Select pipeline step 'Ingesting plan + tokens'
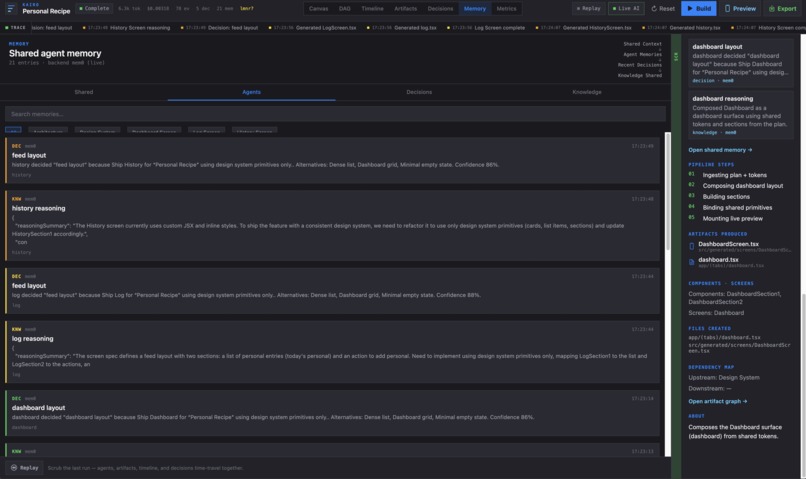806x479 pixels. pyautogui.click(x=735, y=175)
